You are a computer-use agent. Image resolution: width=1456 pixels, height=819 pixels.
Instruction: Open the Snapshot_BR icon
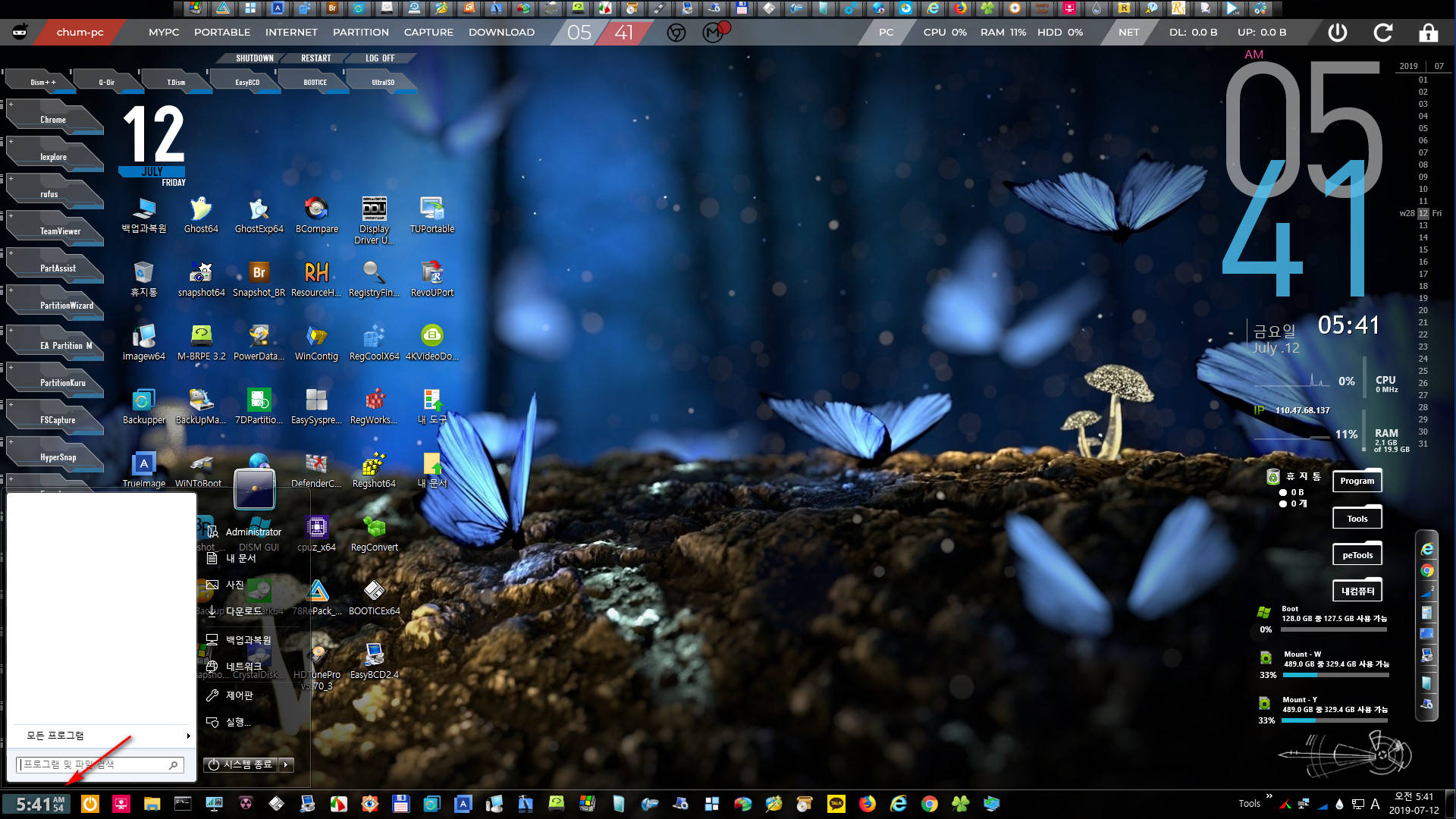(x=259, y=279)
